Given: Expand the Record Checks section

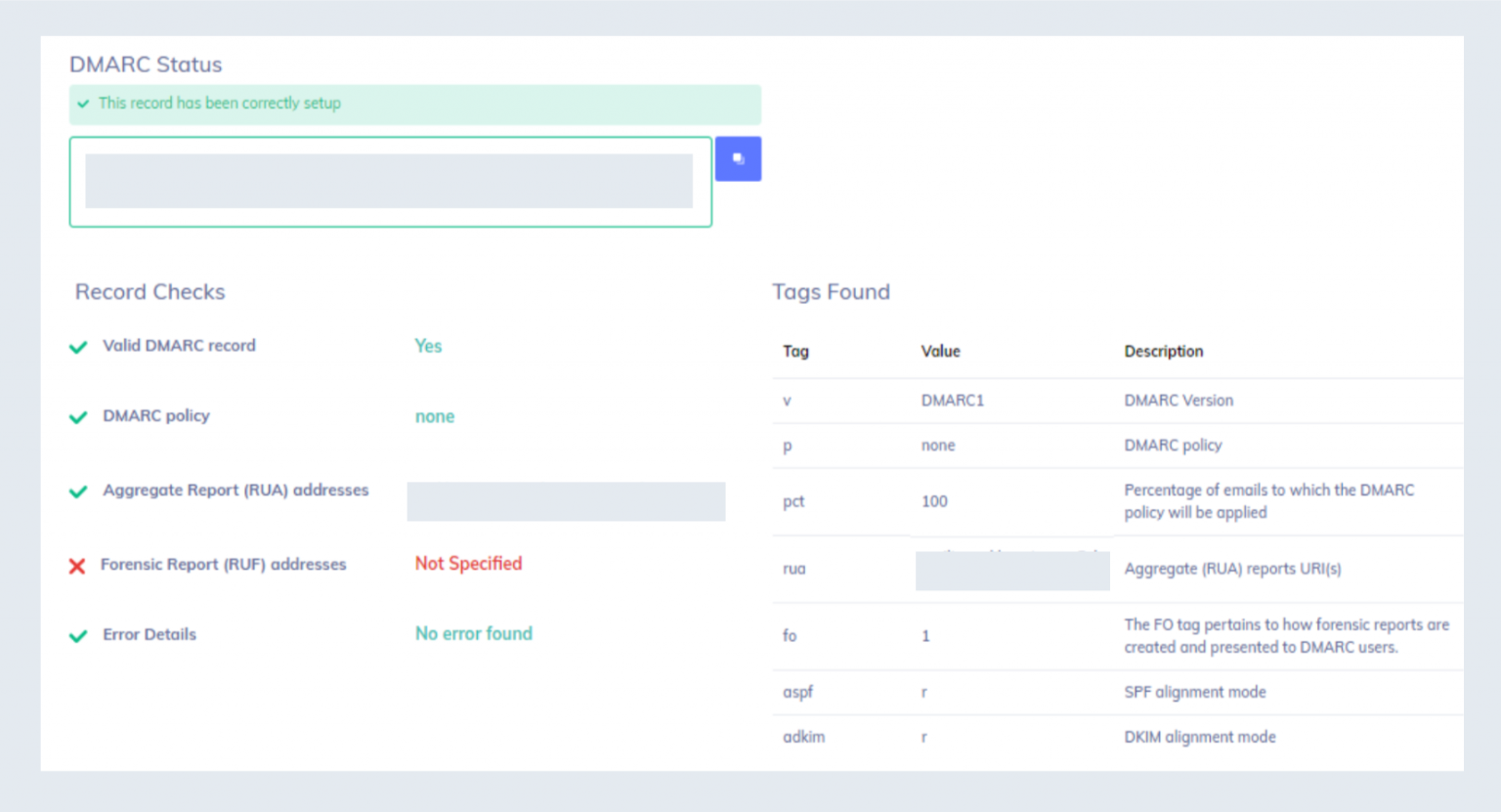Looking at the screenshot, I should (x=150, y=292).
